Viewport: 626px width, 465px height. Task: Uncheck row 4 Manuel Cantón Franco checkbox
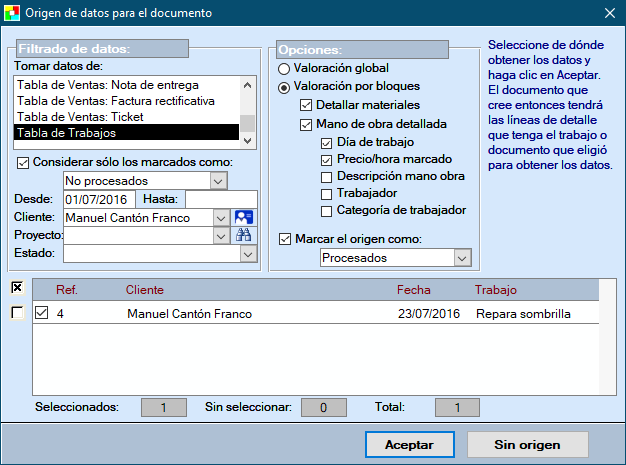point(42,313)
